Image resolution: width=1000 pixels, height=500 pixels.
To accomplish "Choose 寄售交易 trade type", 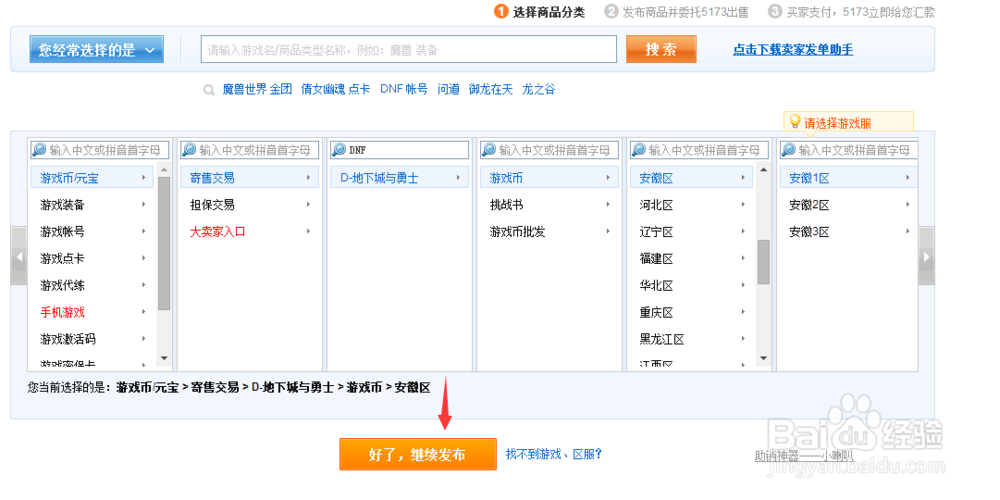I will [249, 178].
